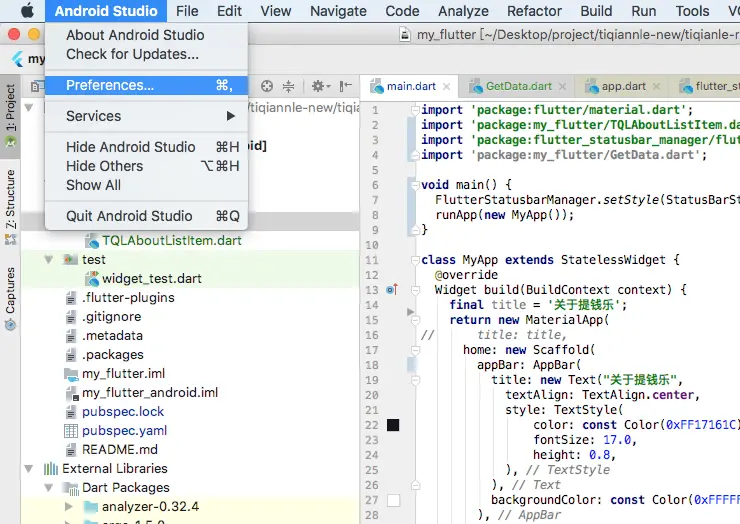Select pubspec.yaml file
This screenshot has width=740, height=524.
125,431
